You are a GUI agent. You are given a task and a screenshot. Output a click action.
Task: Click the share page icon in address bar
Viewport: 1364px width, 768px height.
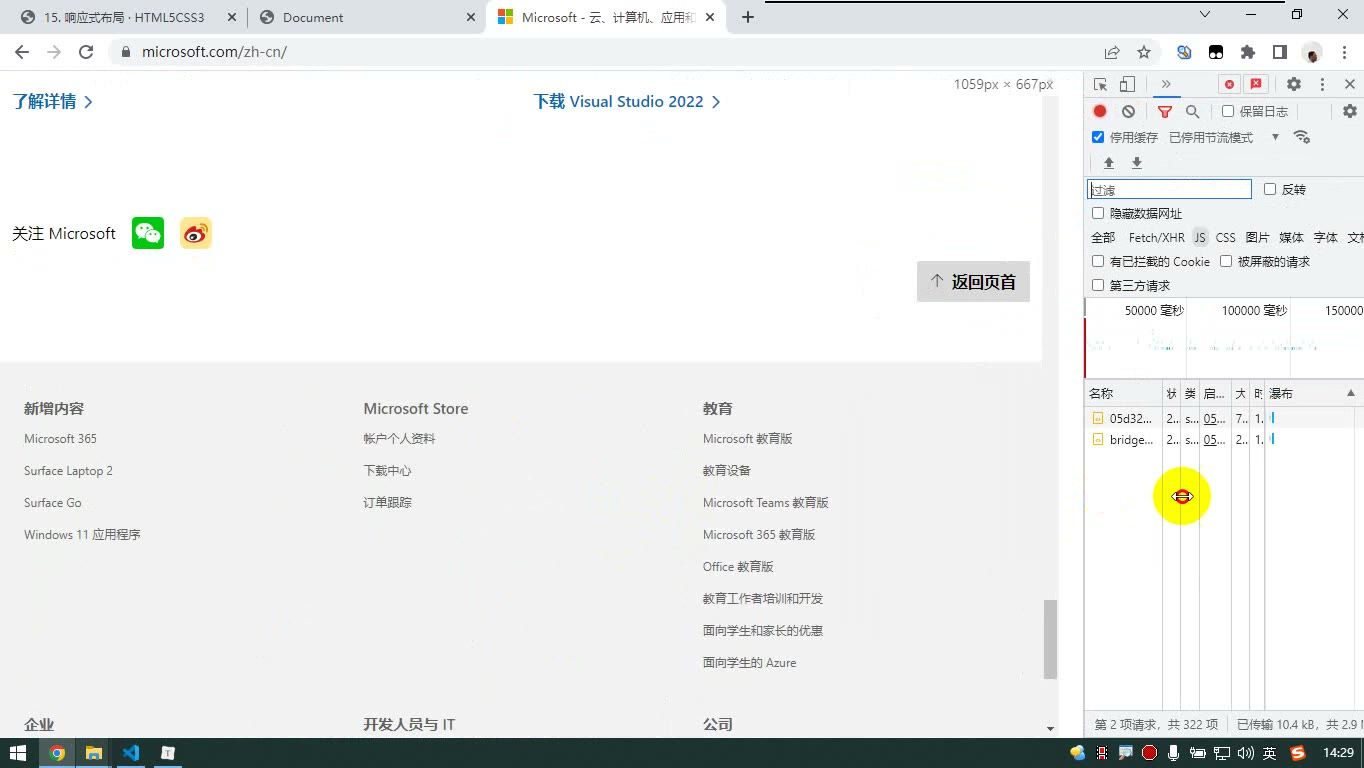coord(1112,52)
